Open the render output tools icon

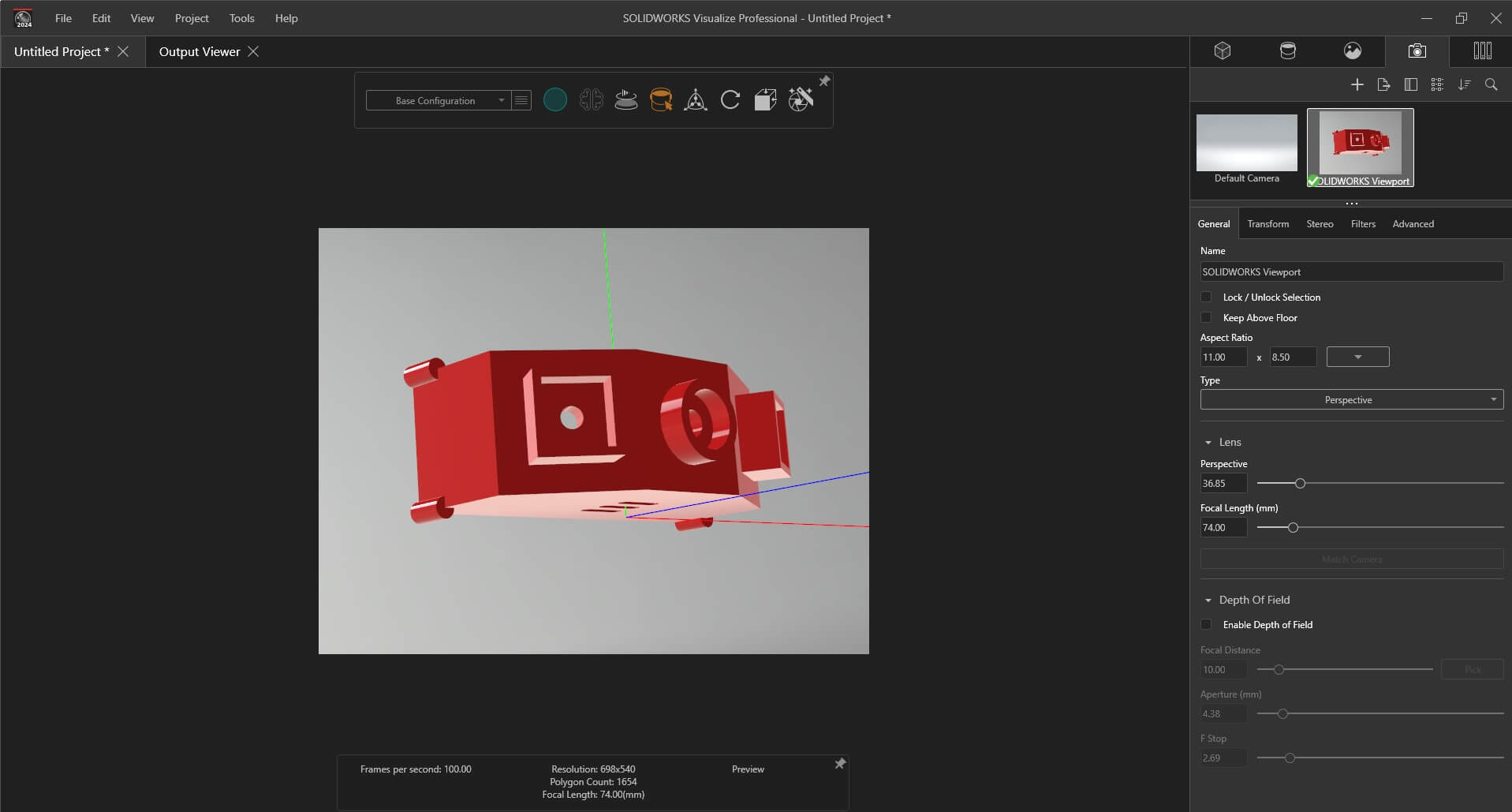(x=801, y=100)
